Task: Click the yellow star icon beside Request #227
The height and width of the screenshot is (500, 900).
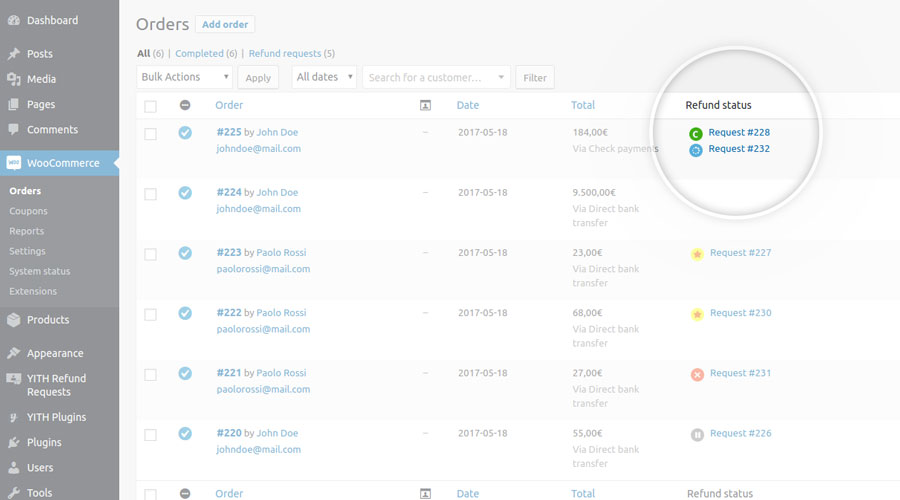Action: (697, 254)
